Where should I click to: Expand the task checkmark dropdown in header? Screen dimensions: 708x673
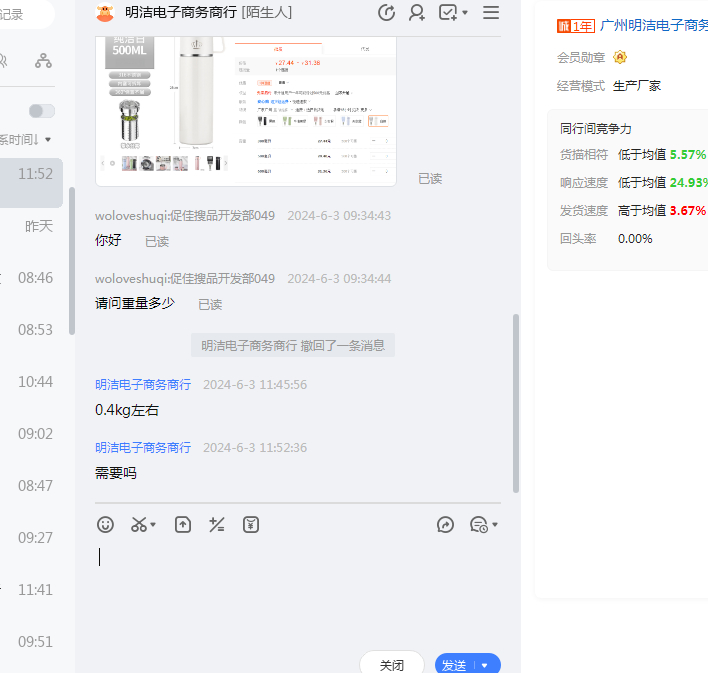tap(453, 13)
